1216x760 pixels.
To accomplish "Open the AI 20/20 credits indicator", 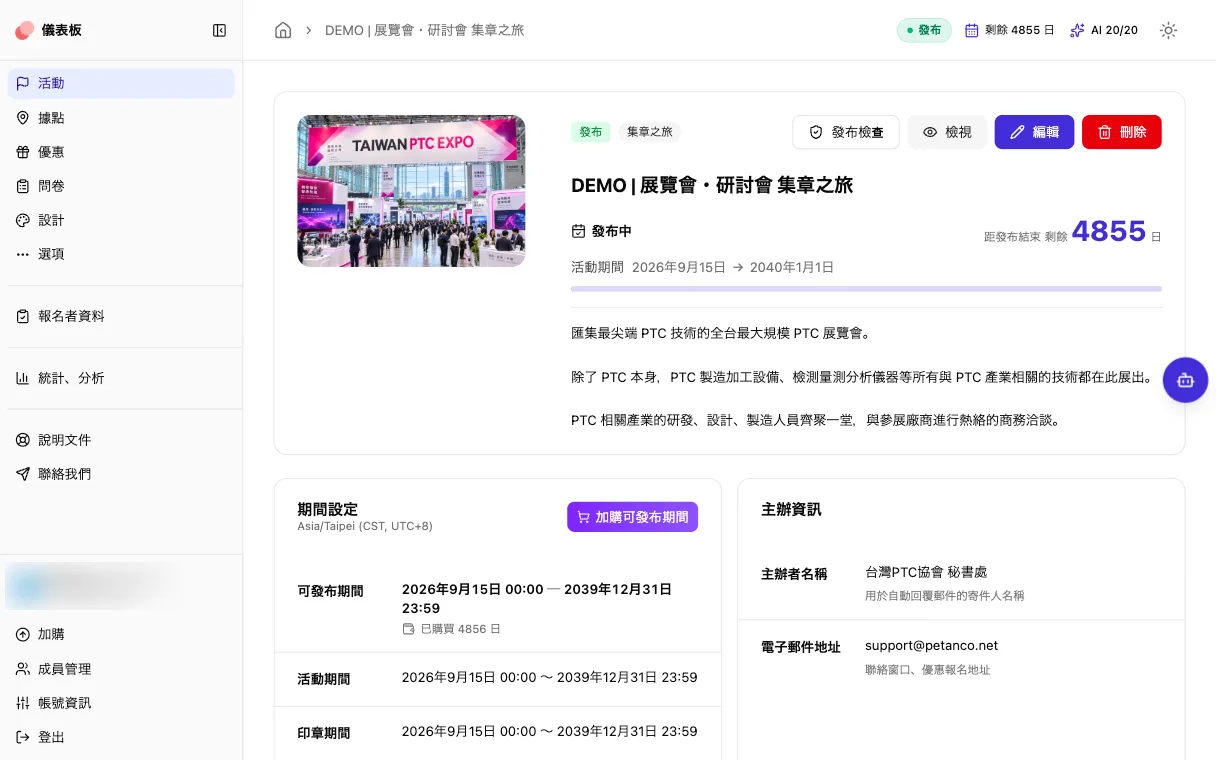I will 1104,30.
